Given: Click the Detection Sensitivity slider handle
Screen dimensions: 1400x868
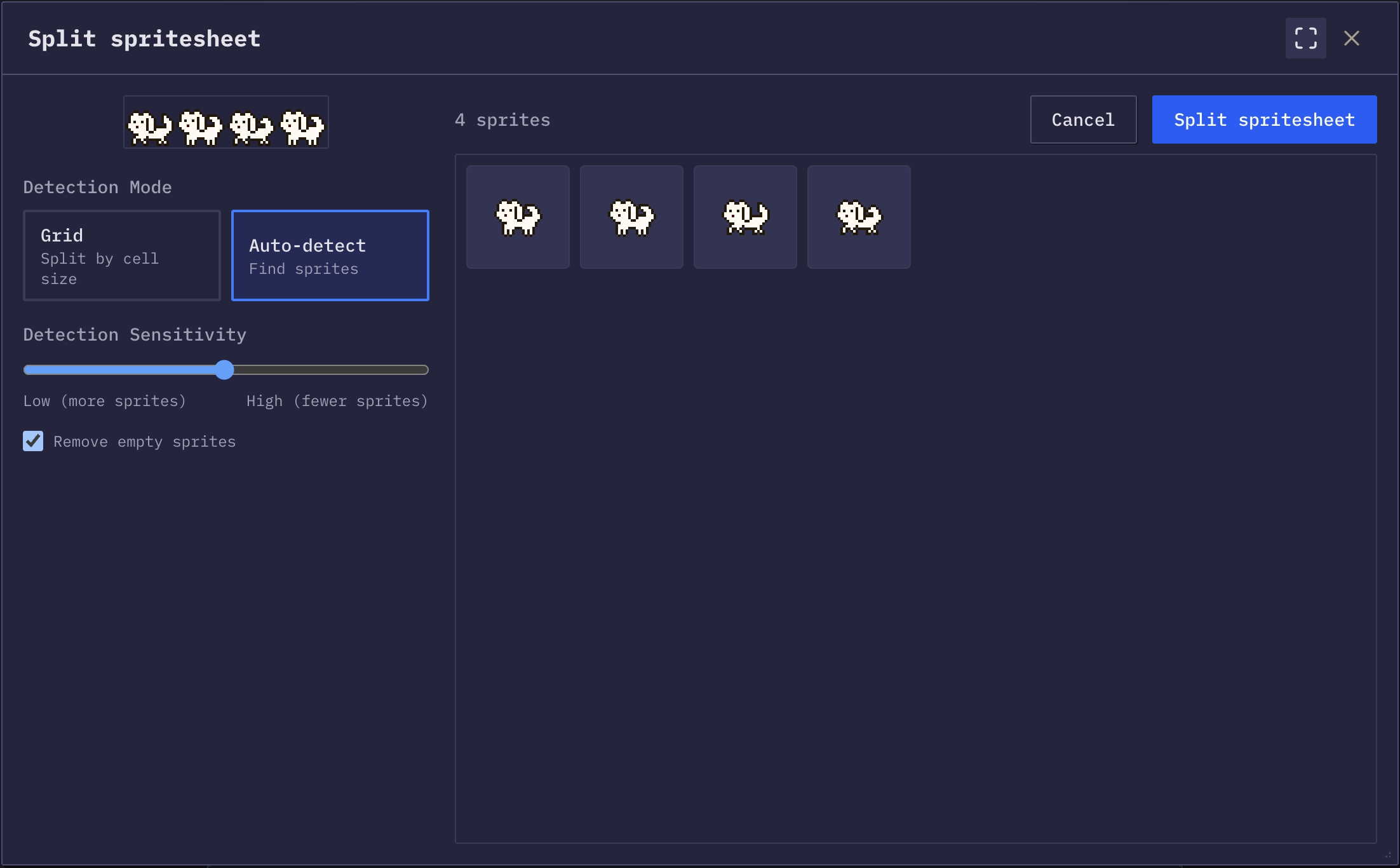Looking at the screenshot, I should tap(224, 370).
